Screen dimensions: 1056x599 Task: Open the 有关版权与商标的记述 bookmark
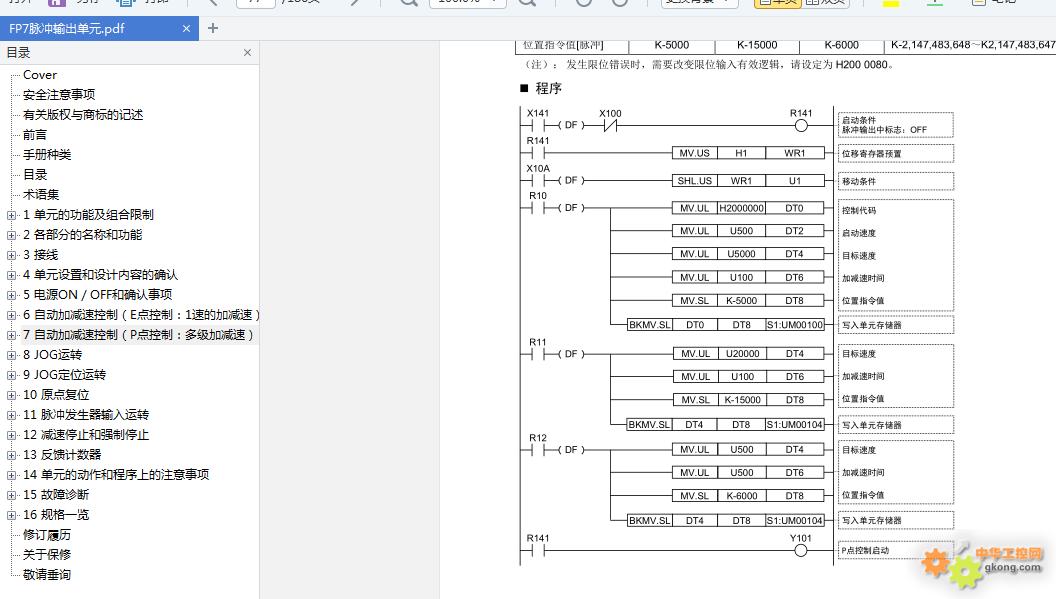83,115
